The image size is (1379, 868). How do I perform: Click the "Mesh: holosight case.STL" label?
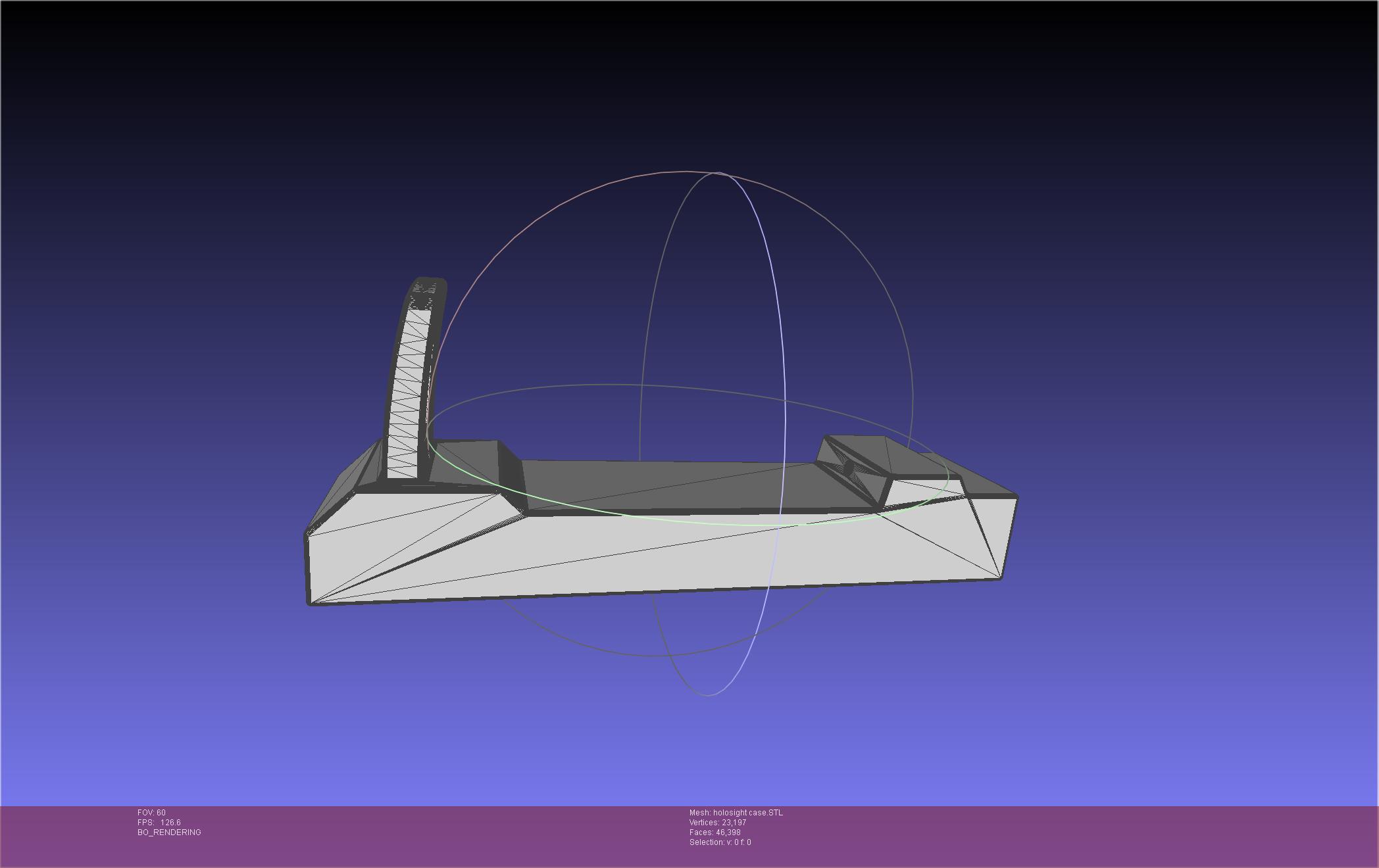pos(736,813)
